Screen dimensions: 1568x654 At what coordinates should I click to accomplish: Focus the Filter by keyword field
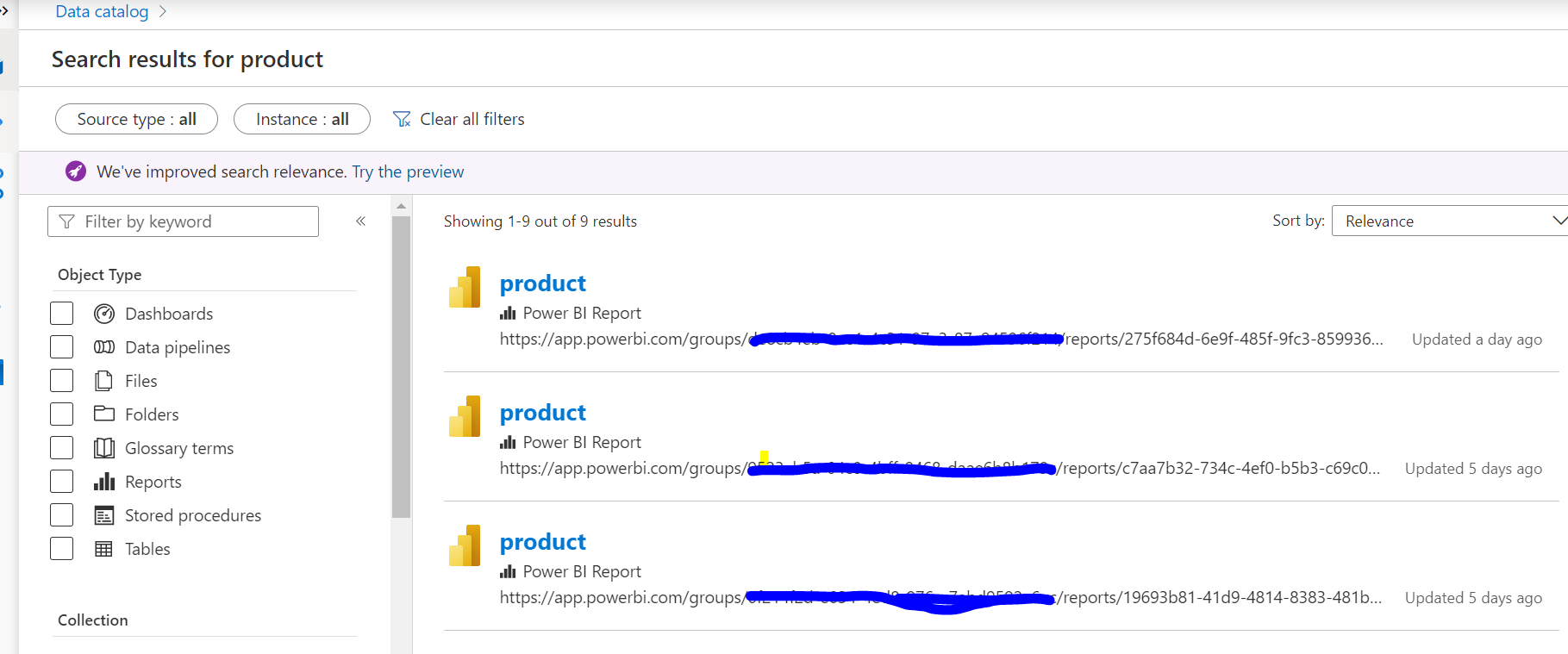point(183,221)
